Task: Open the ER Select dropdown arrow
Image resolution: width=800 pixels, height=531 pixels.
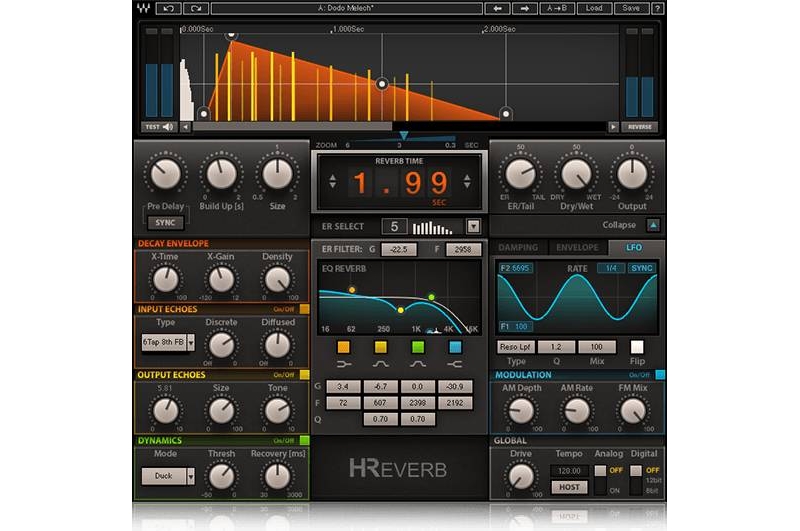Action: click(x=473, y=226)
